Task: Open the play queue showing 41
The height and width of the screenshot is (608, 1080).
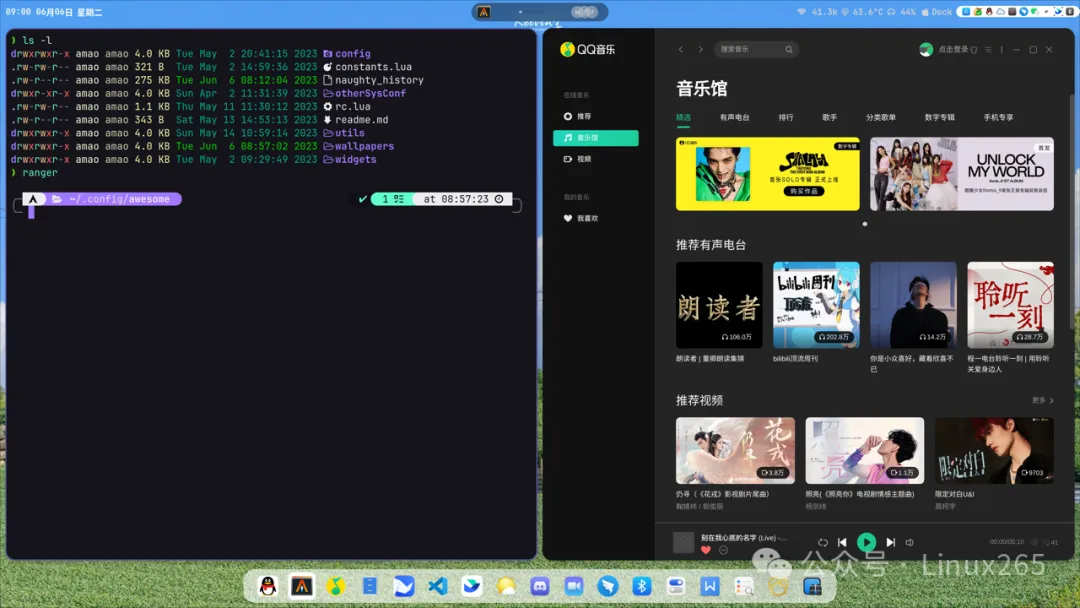Action: pos(1052,543)
